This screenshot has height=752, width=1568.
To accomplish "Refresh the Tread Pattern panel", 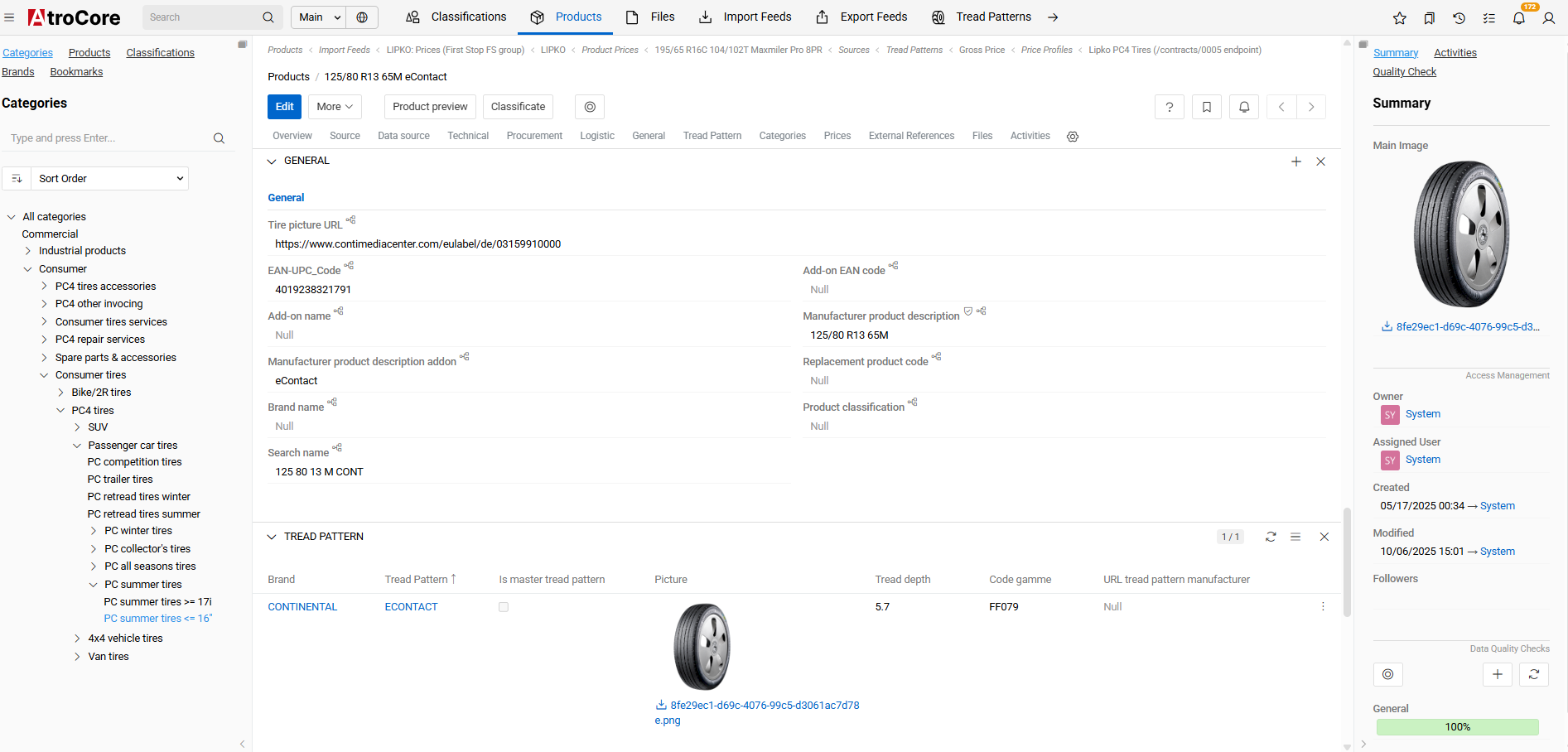I will (x=1271, y=537).
